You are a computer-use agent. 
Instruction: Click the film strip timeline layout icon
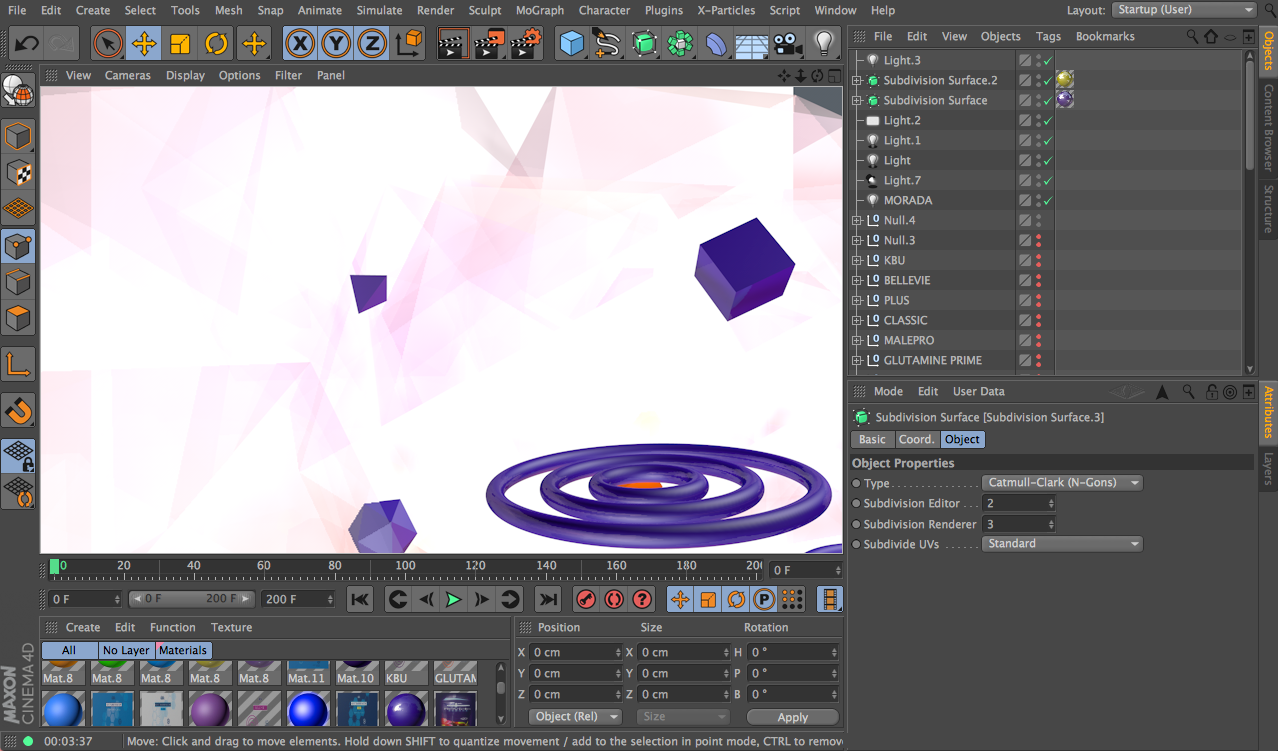coord(830,599)
